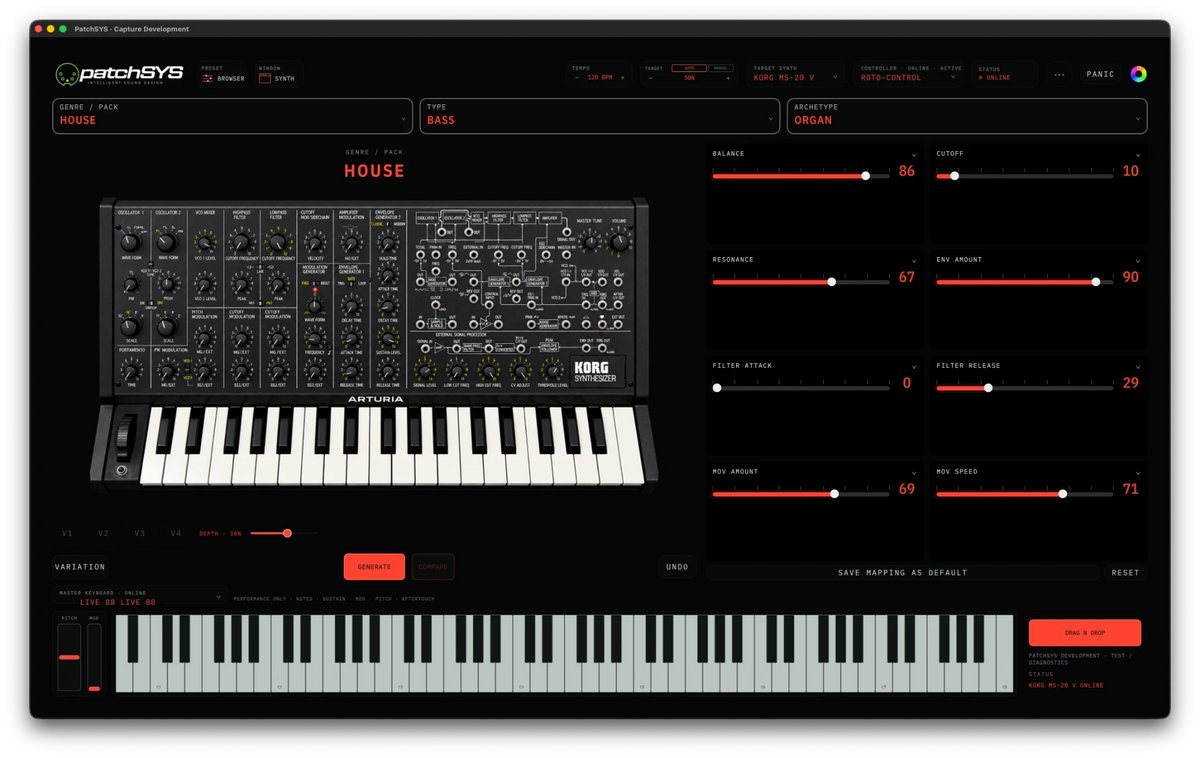Increase tempo with the plus button
The height and width of the screenshot is (758, 1200).
point(622,77)
